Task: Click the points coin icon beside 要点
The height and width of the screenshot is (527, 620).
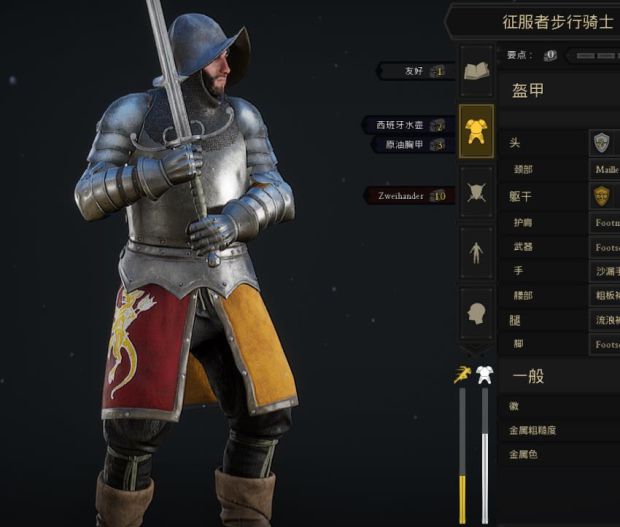Action: pyautogui.click(x=550, y=55)
